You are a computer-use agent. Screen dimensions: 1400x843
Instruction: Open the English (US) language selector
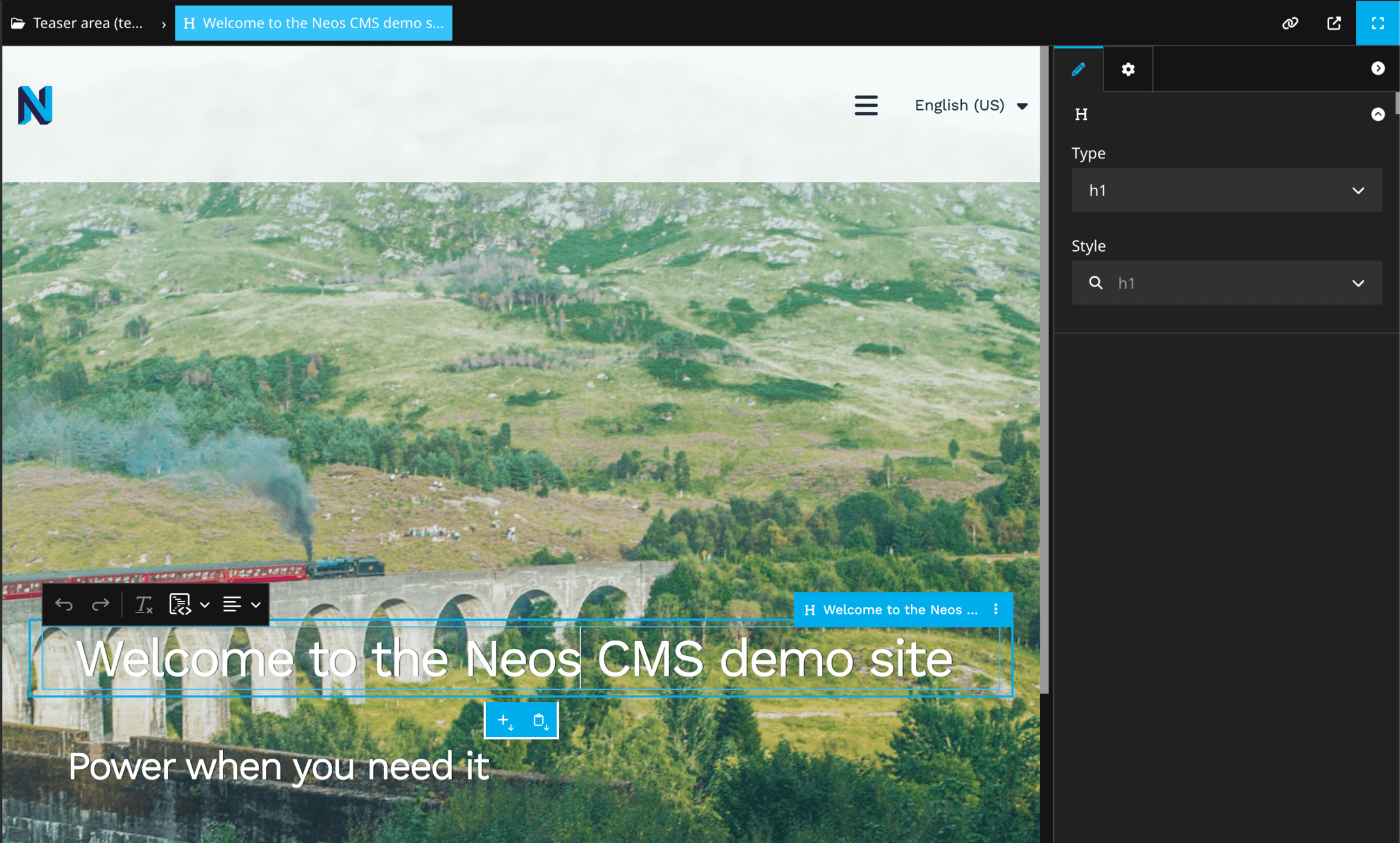tap(970, 105)
